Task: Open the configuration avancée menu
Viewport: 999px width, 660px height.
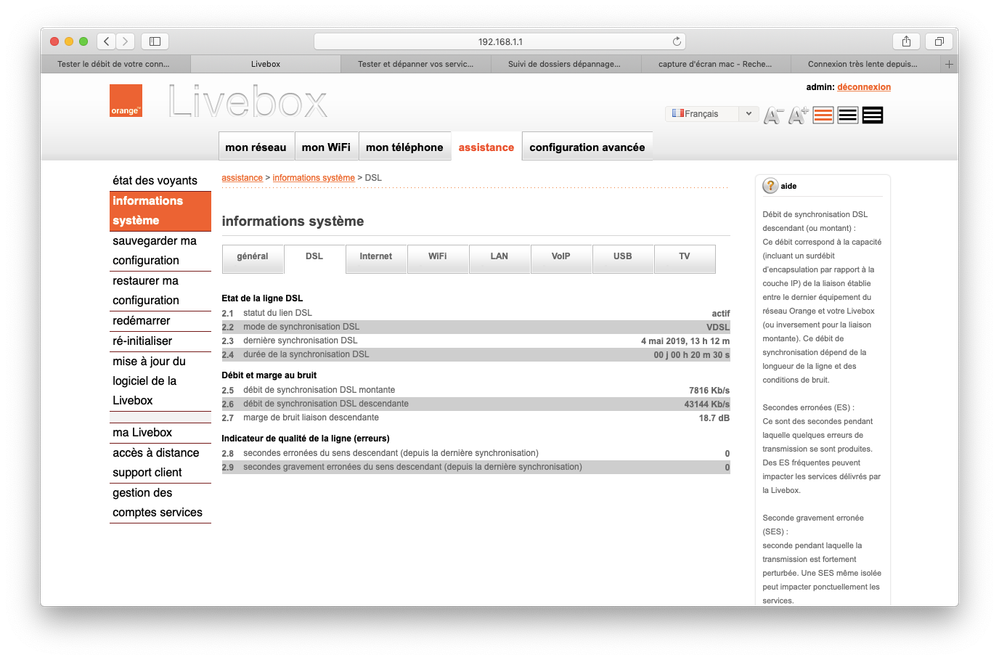Action: [587, 147]
